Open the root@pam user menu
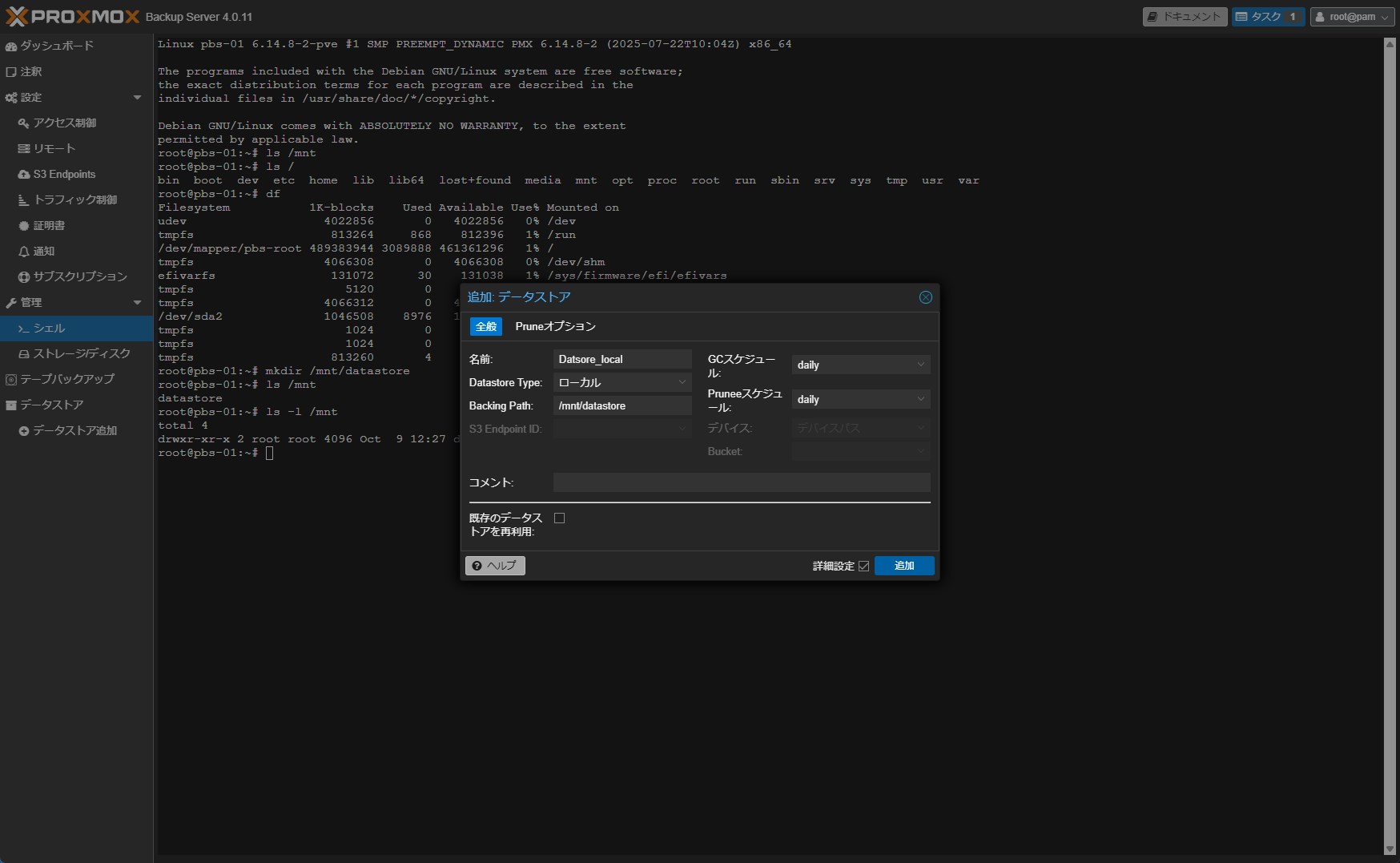 coord(1352,17)
